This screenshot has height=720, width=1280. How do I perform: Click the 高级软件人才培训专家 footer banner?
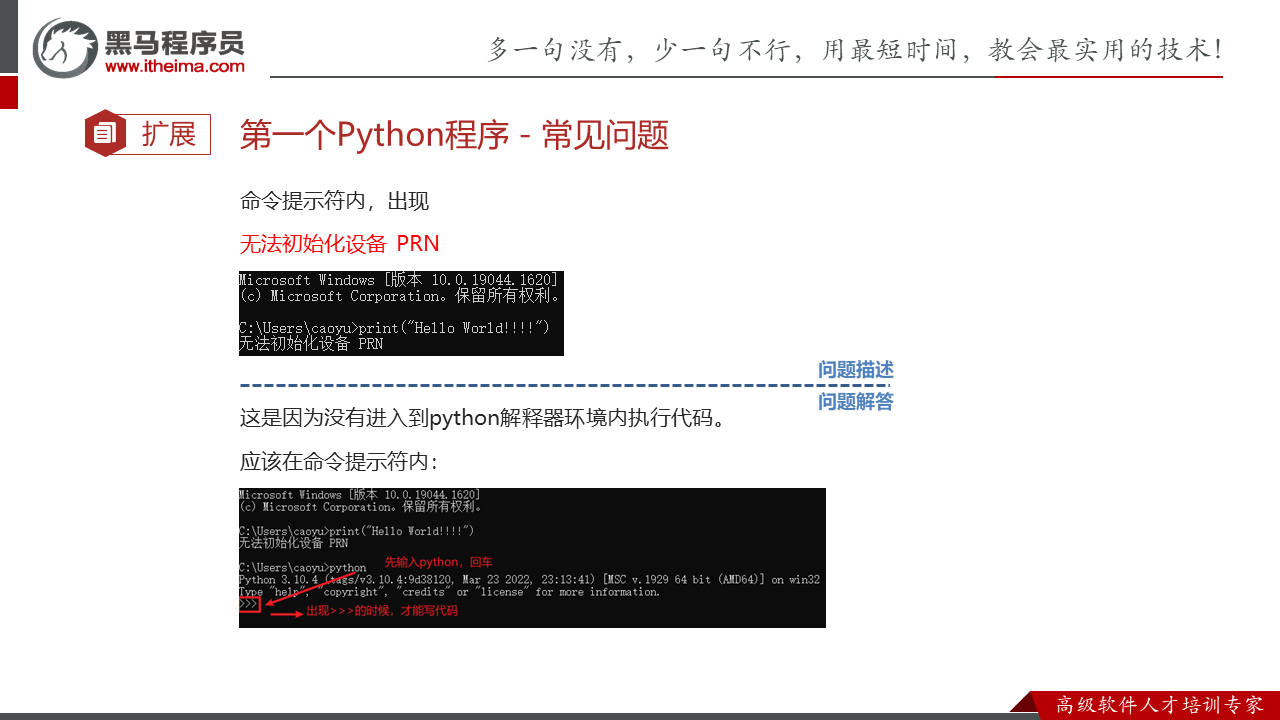[1159, 705]
